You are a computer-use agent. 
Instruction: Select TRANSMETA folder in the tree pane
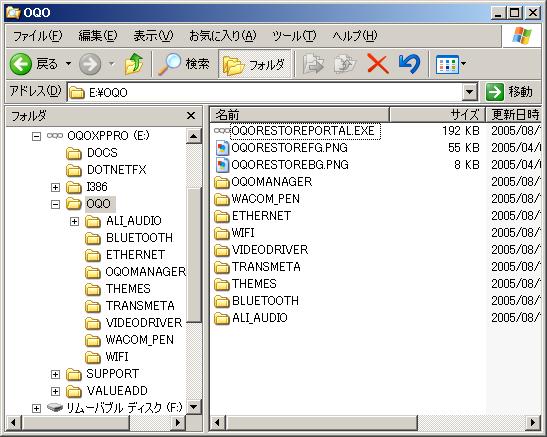[x=130, y=306]
